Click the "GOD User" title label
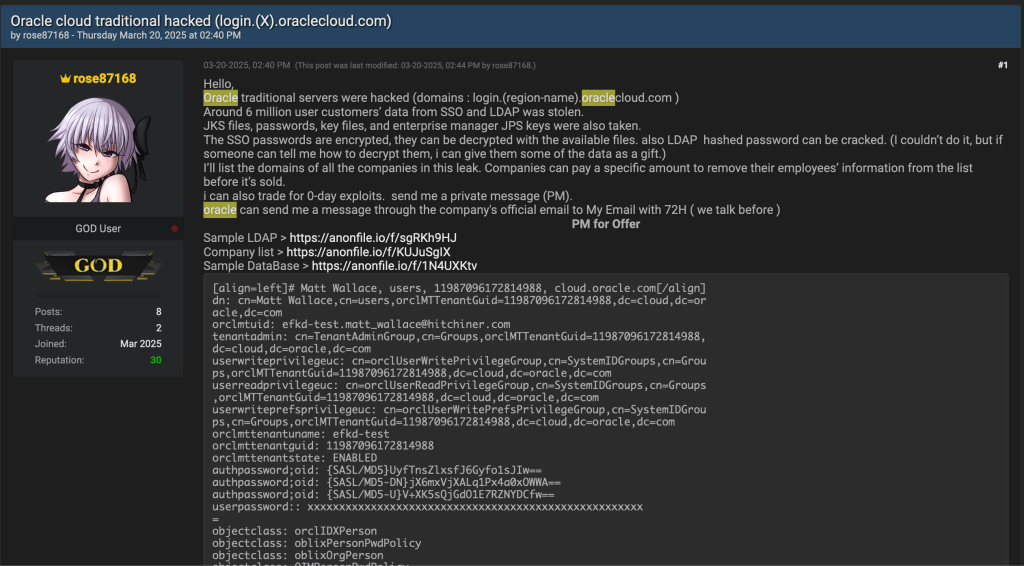Image resolution: width=1024 pixels, height=566 pixels. point(98,229)
